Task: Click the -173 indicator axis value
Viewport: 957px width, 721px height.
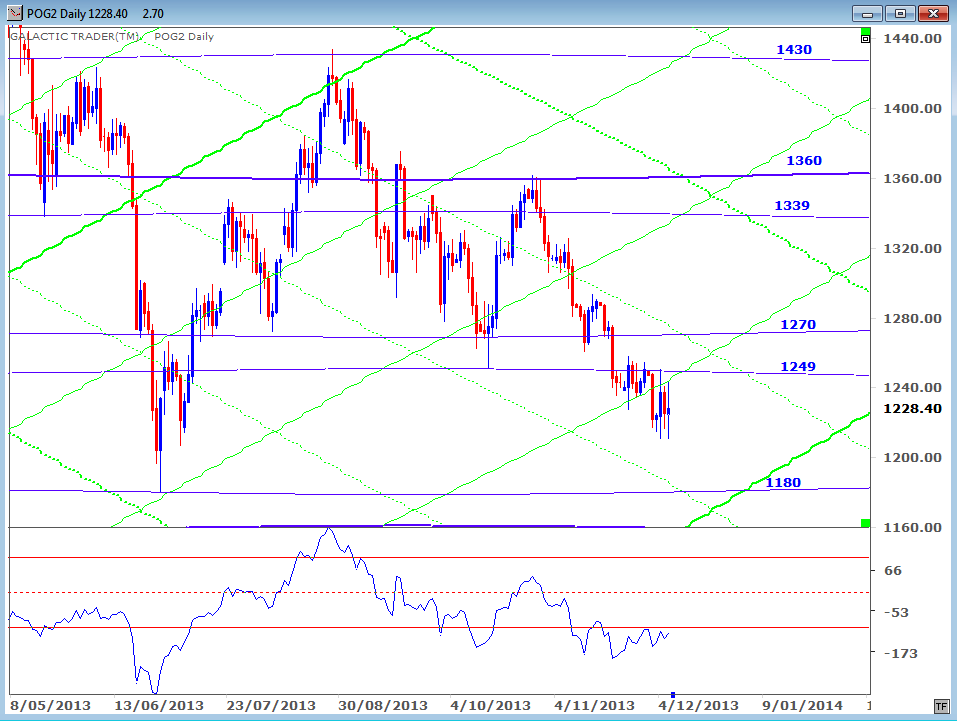Action: tap(901, 653)
